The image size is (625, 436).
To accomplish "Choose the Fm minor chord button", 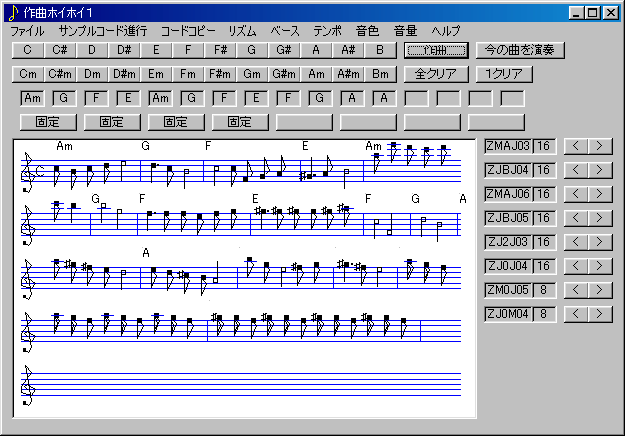I will 188,74.
